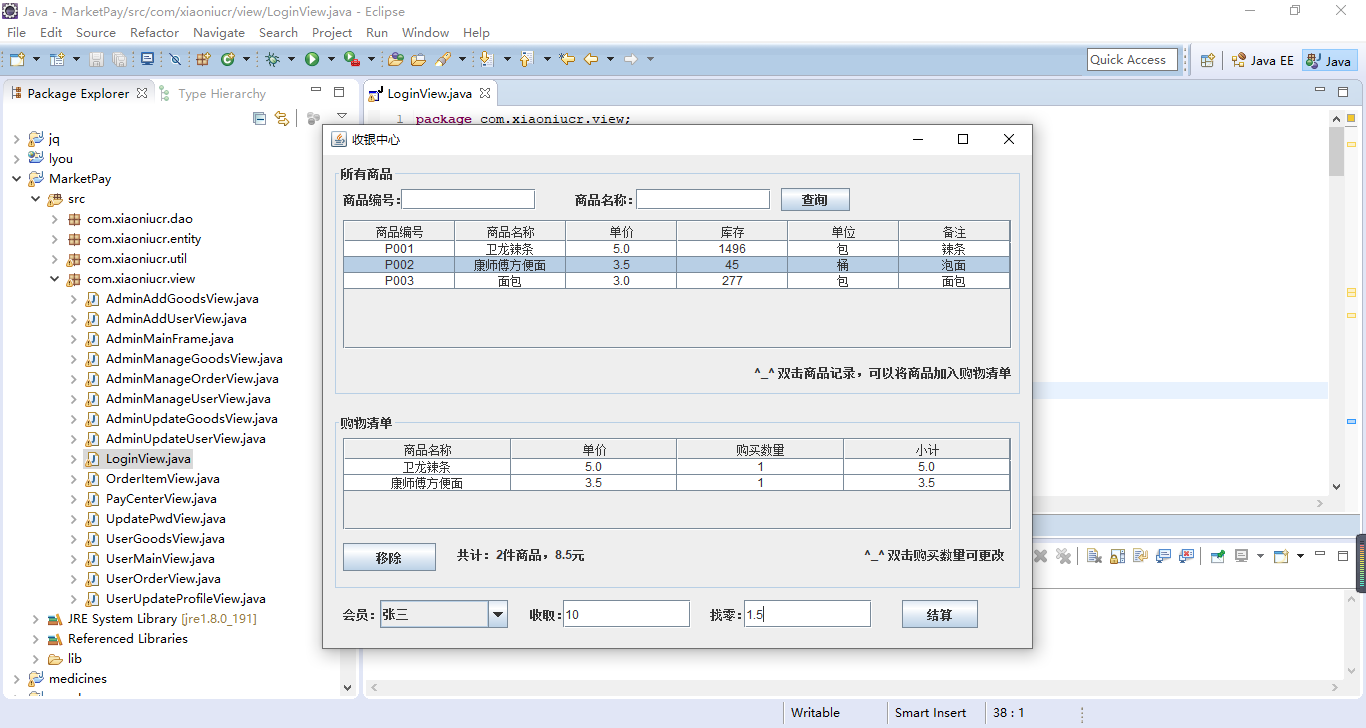Click the Open Perspective icon
This screenshot has height=728, width=1366.
point(1207,60)
